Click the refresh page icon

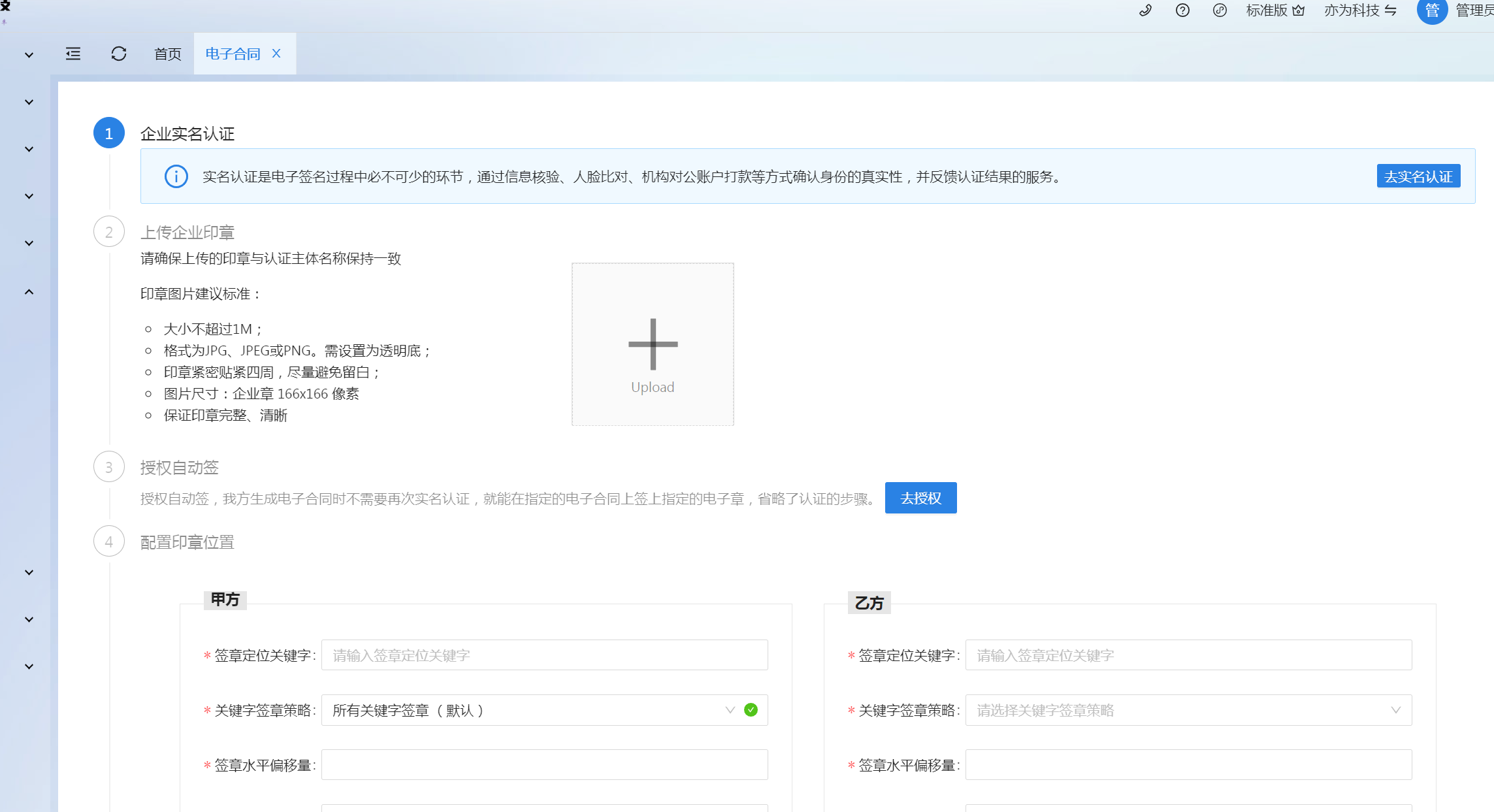(119, 54)
